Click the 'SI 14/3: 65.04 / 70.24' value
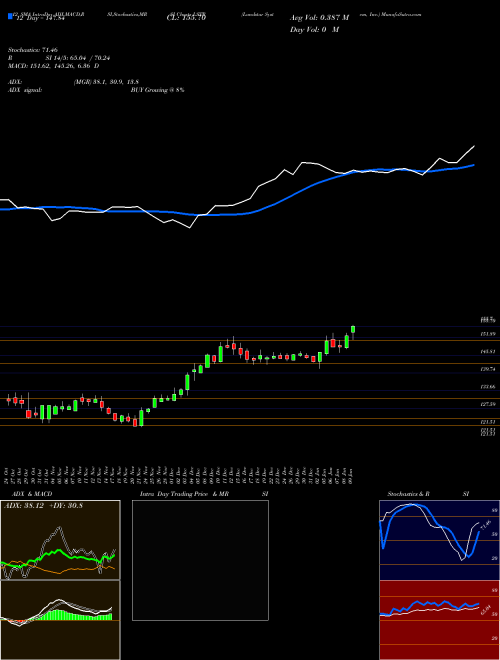Viewport: 500px width, 660px height. [x=78, y=58]
